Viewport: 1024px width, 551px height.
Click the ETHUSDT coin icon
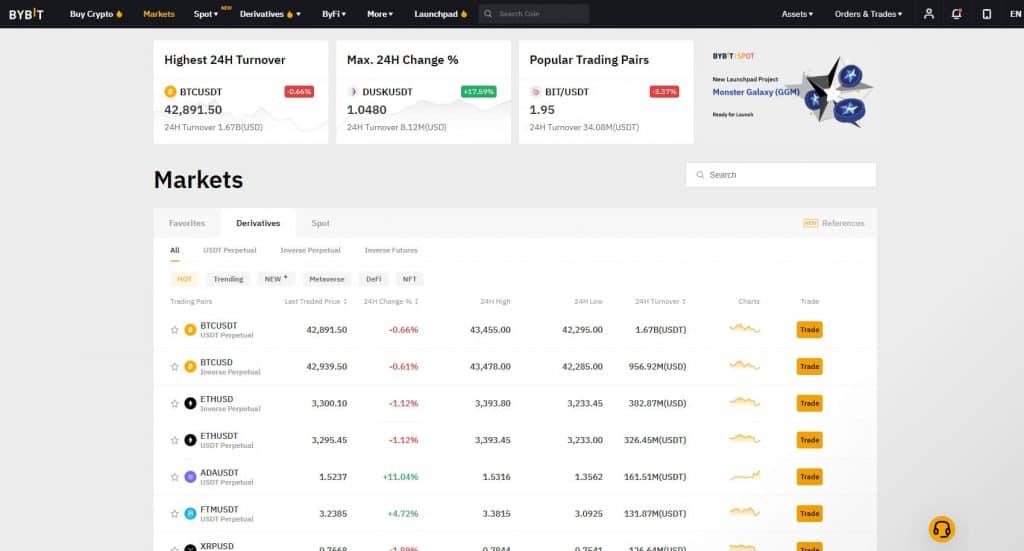(190, 440)
